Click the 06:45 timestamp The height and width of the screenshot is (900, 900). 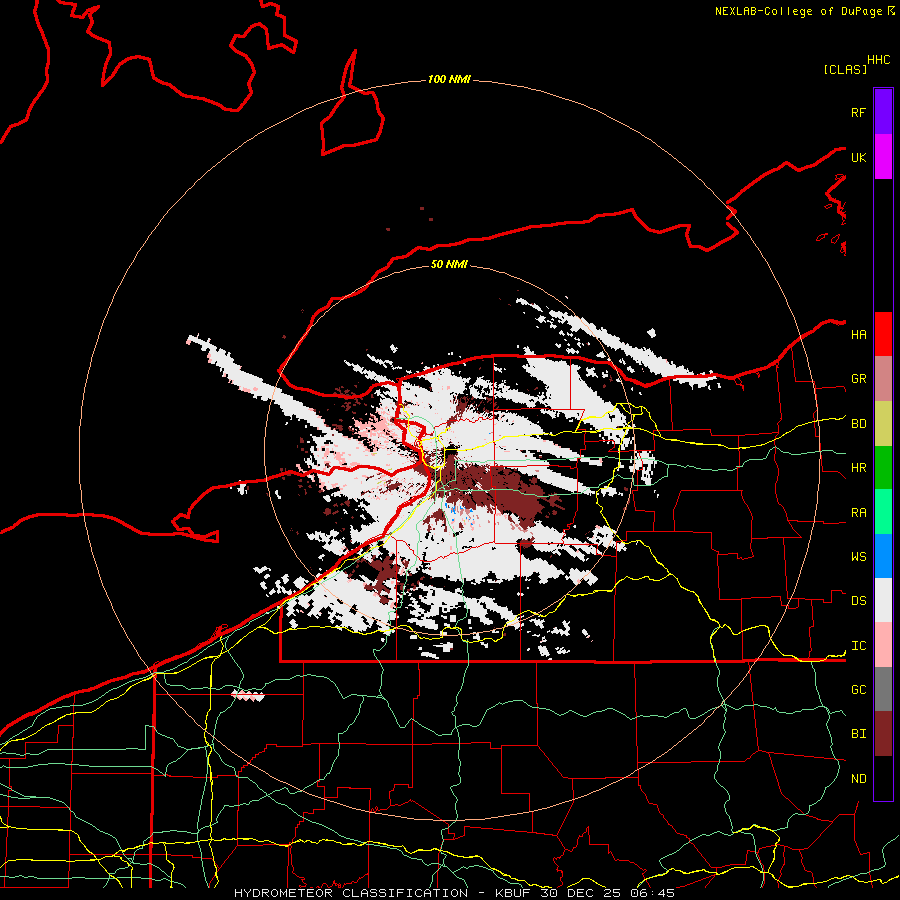coord(652,893)
